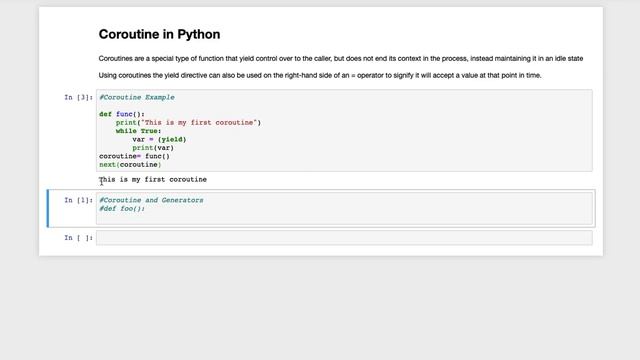Click the 'Coroutine in Python' heading
Image resolution: width=640 pixels, height=360 pixels.
(159, 34)
